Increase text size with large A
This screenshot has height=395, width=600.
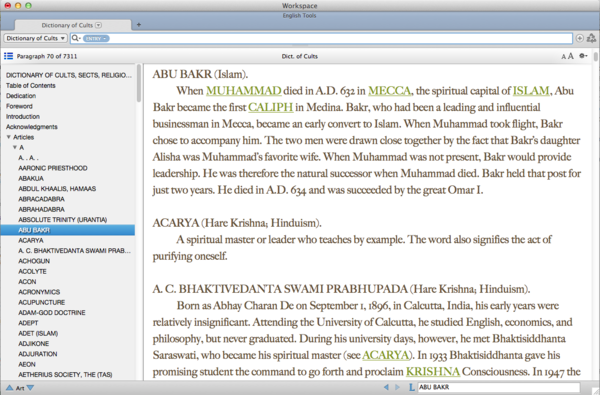571,56
